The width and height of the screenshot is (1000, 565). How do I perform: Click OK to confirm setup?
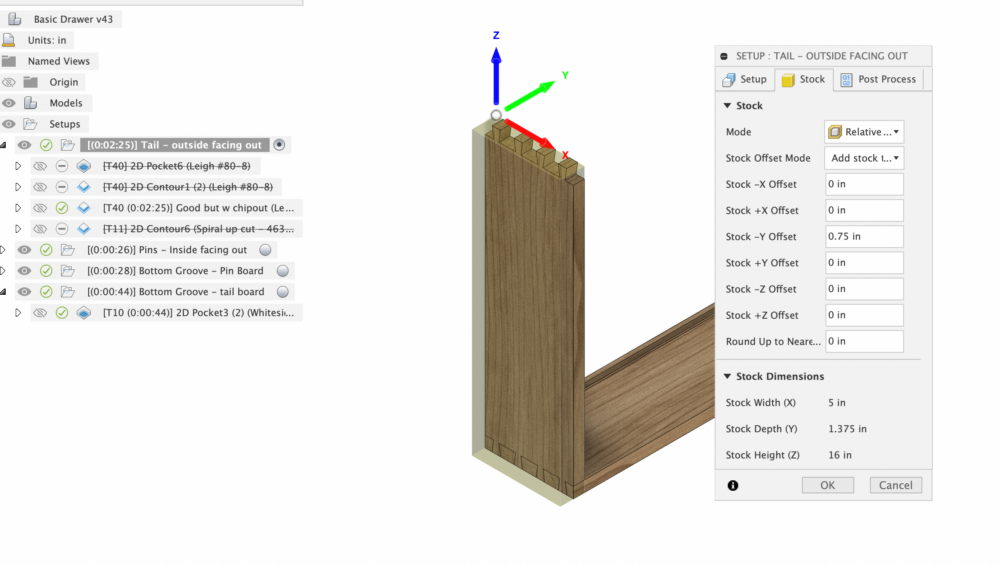(827, 485)
